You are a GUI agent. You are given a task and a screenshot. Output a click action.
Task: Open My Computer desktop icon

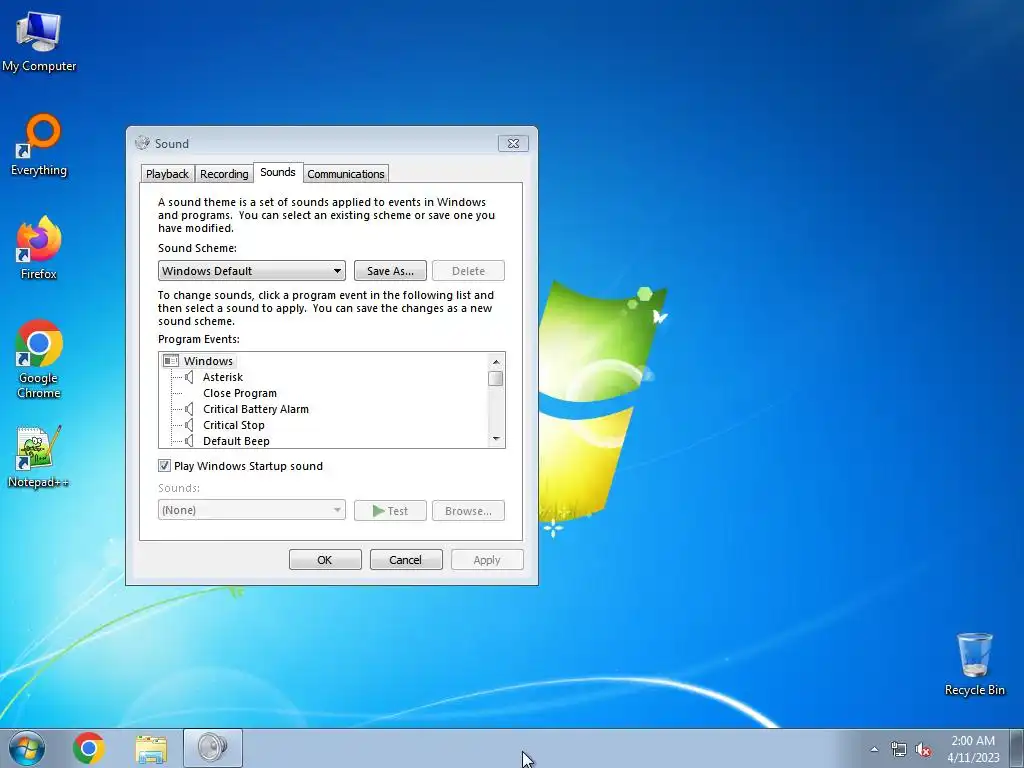(x=39, y=42)
